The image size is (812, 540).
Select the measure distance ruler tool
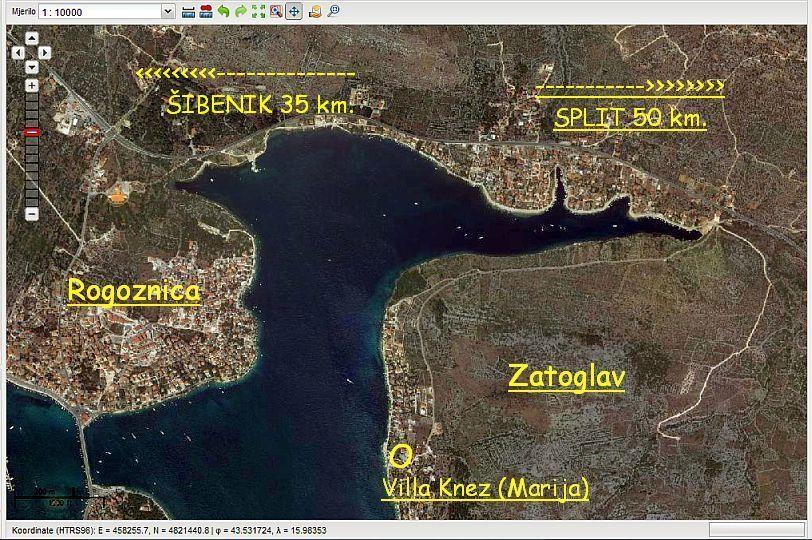click(x=188, y=11)
